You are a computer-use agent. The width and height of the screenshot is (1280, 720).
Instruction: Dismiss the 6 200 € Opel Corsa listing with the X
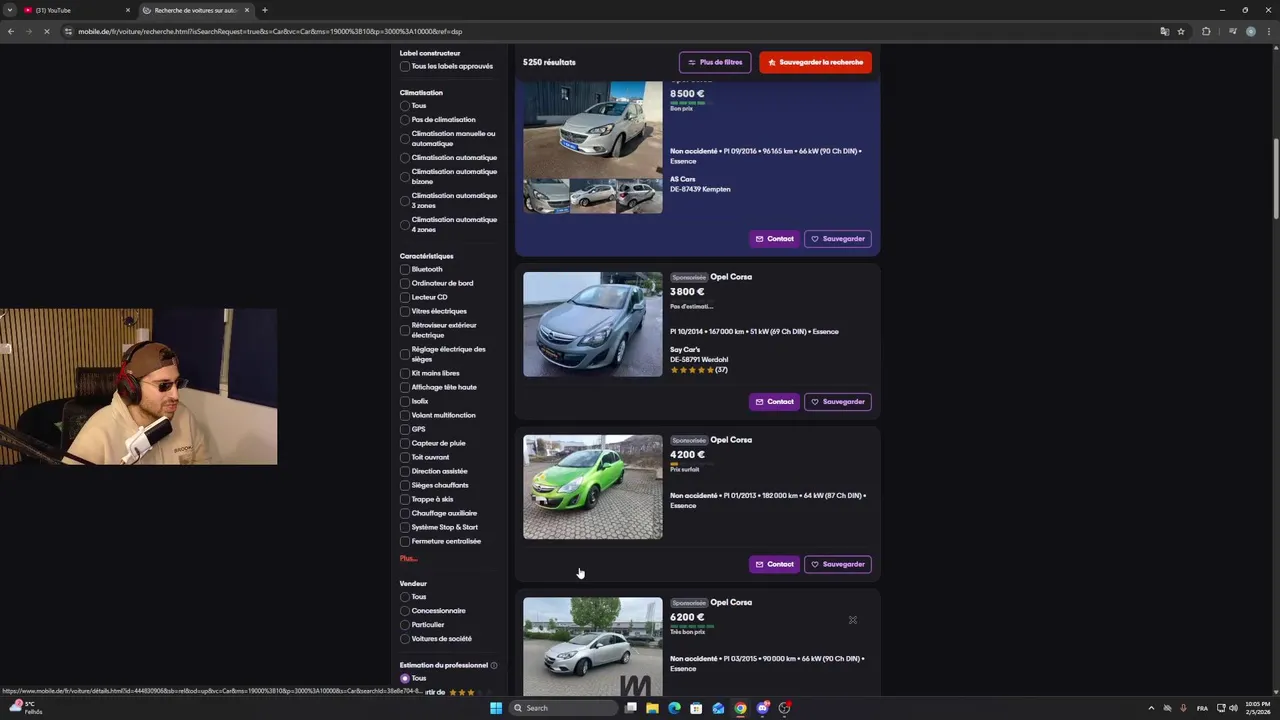[x=853, y=620]
